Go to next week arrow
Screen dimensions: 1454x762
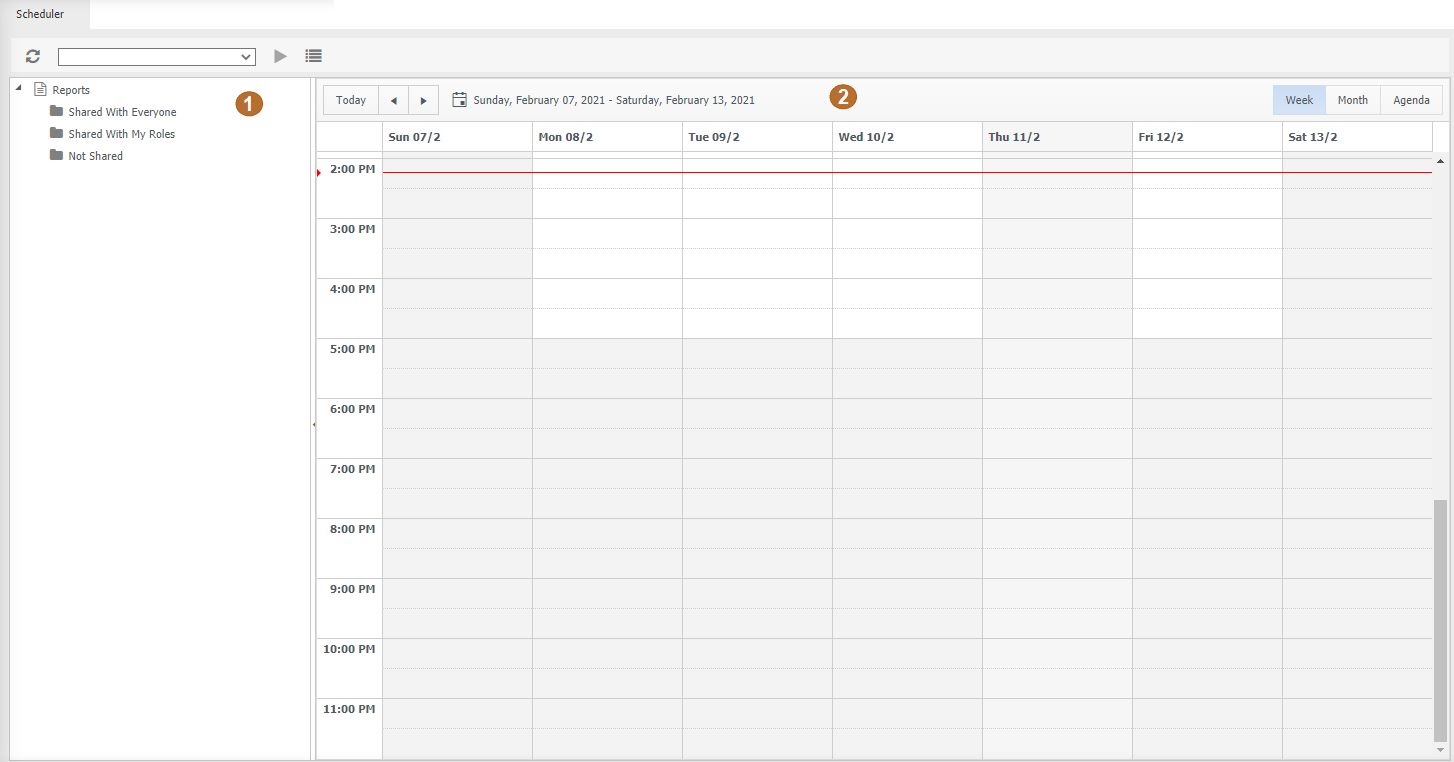click(x=424, y=100)
